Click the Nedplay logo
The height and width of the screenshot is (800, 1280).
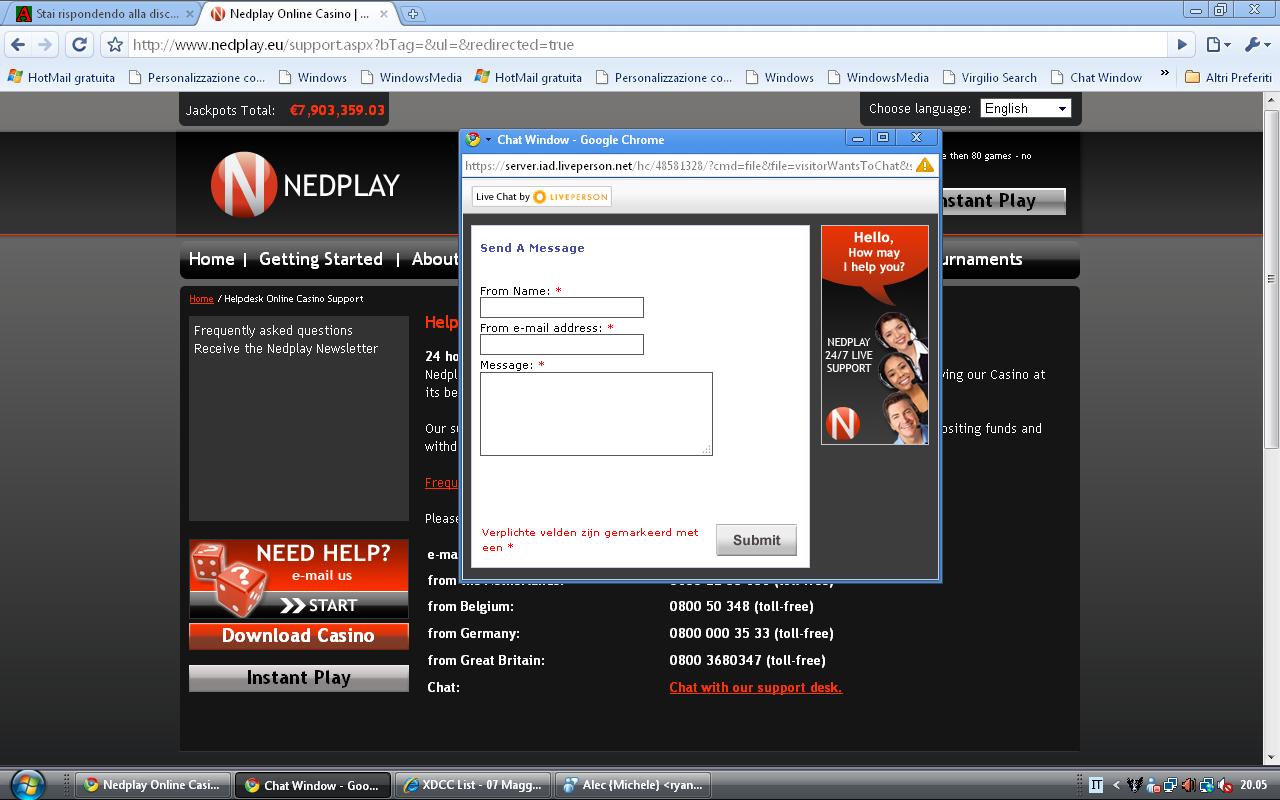pyautogui.click(x=305, y=185)
